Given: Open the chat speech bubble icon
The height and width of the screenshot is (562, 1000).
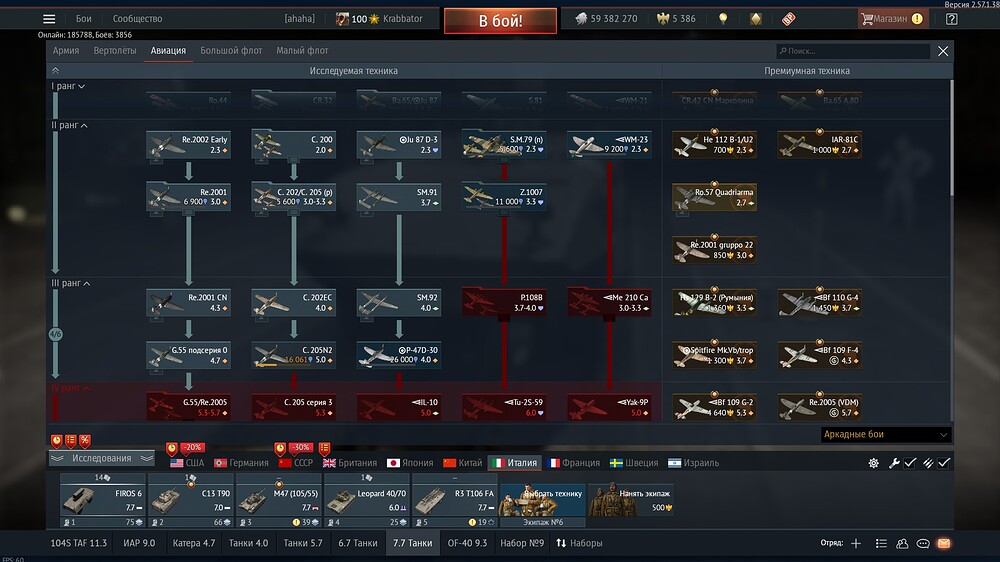Looking at the screenshot, I should (923, 544).
